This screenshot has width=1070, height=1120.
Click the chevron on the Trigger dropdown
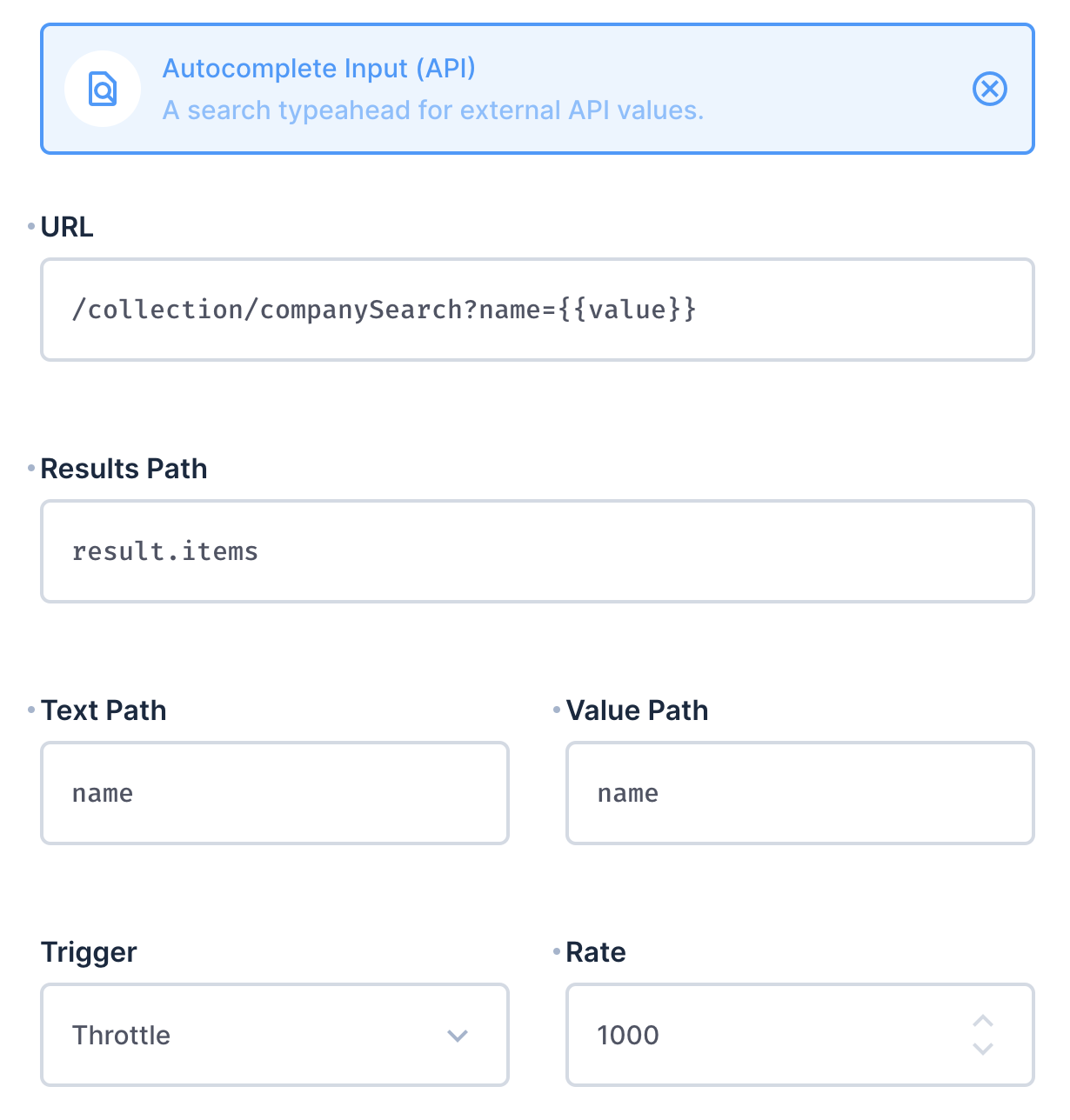pos(457,1035)
